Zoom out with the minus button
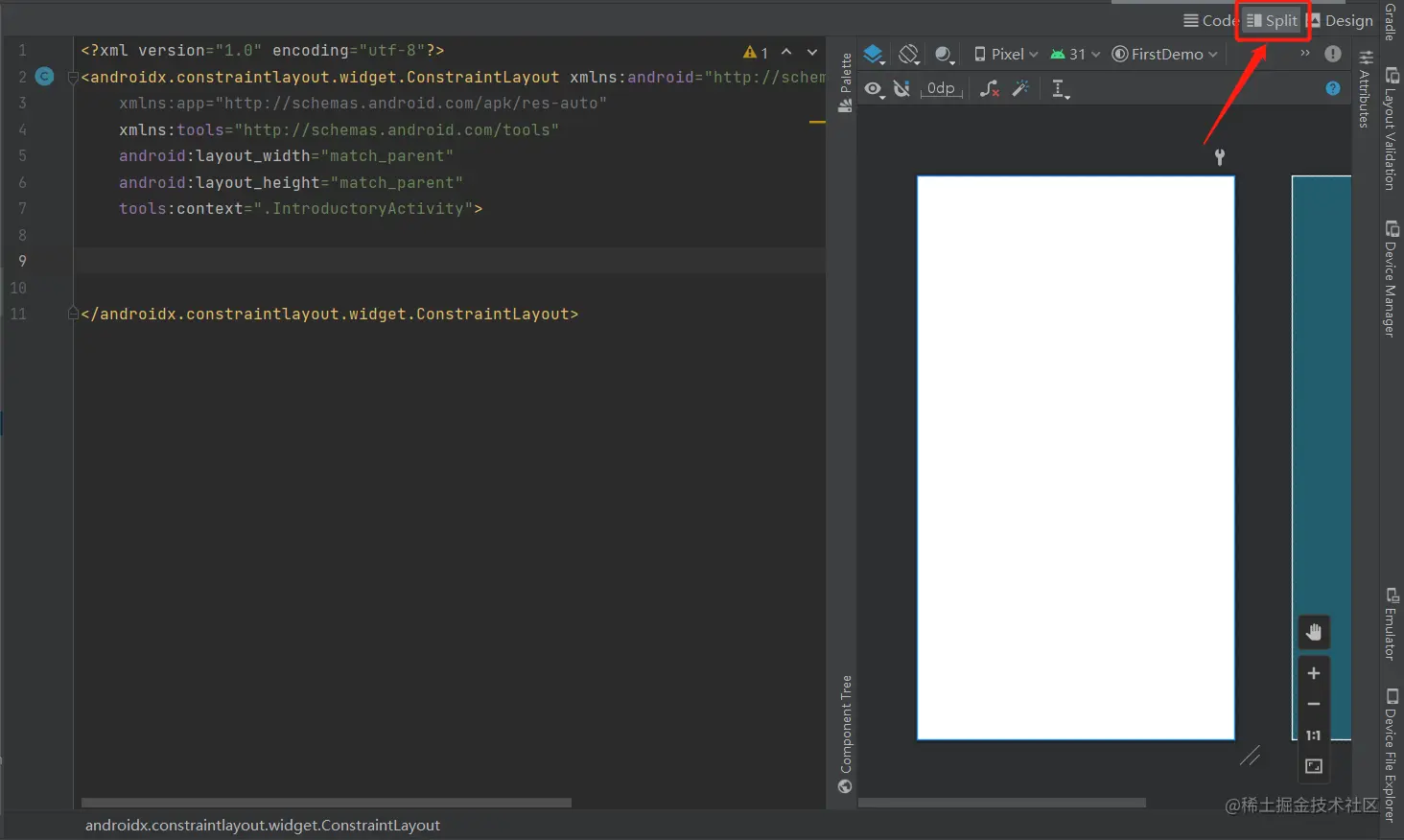This screenshot has width=1404, height=840. 1314,704
